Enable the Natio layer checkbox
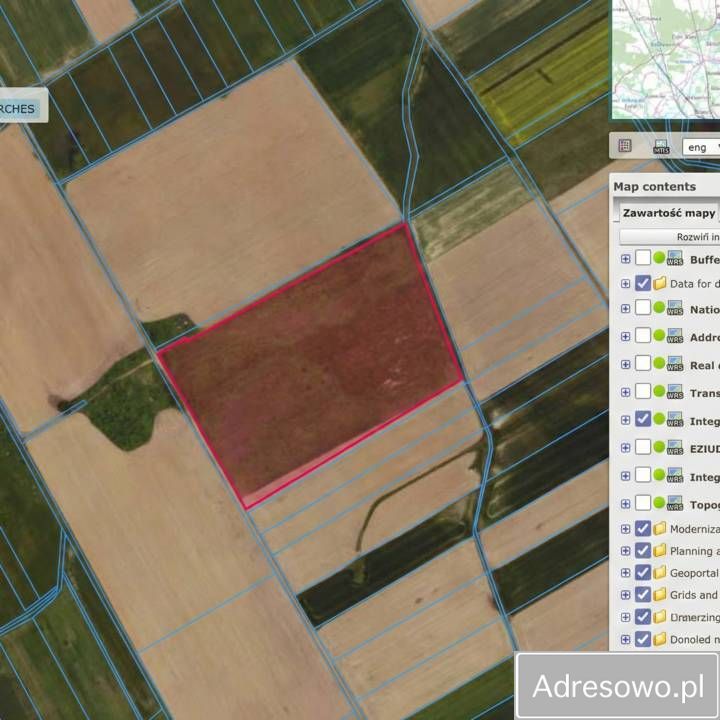 click(643, 308)
